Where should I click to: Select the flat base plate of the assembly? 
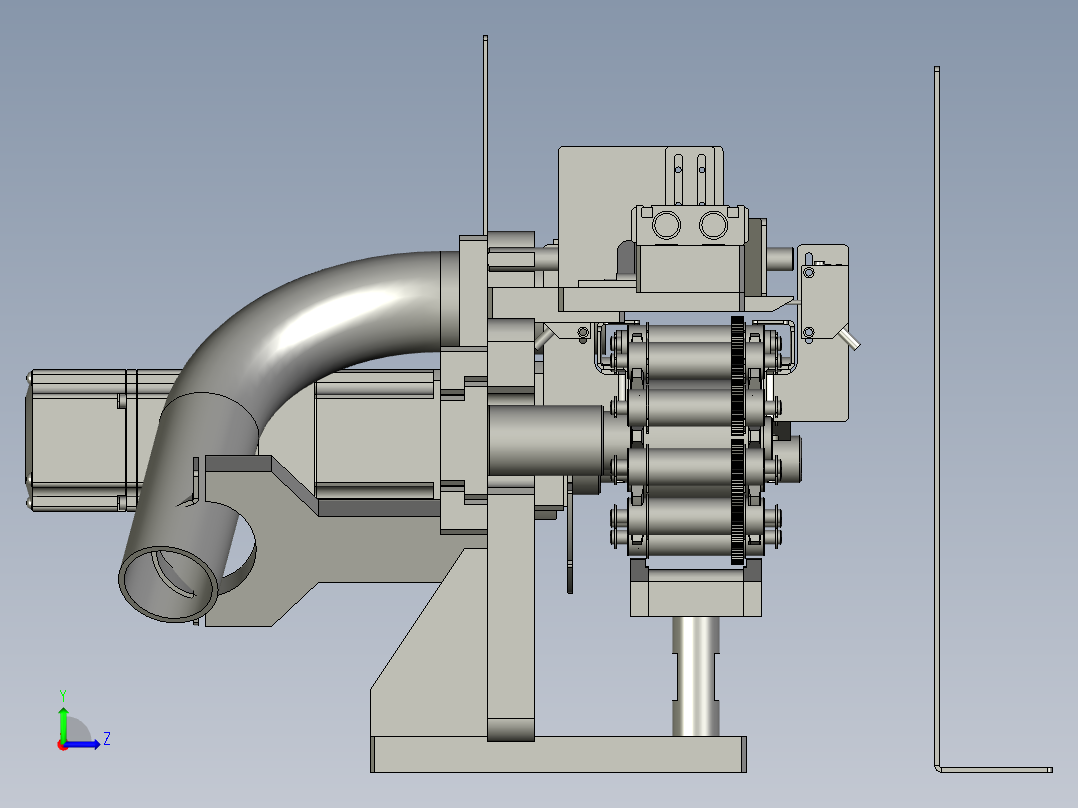click(x=558, y=754)
